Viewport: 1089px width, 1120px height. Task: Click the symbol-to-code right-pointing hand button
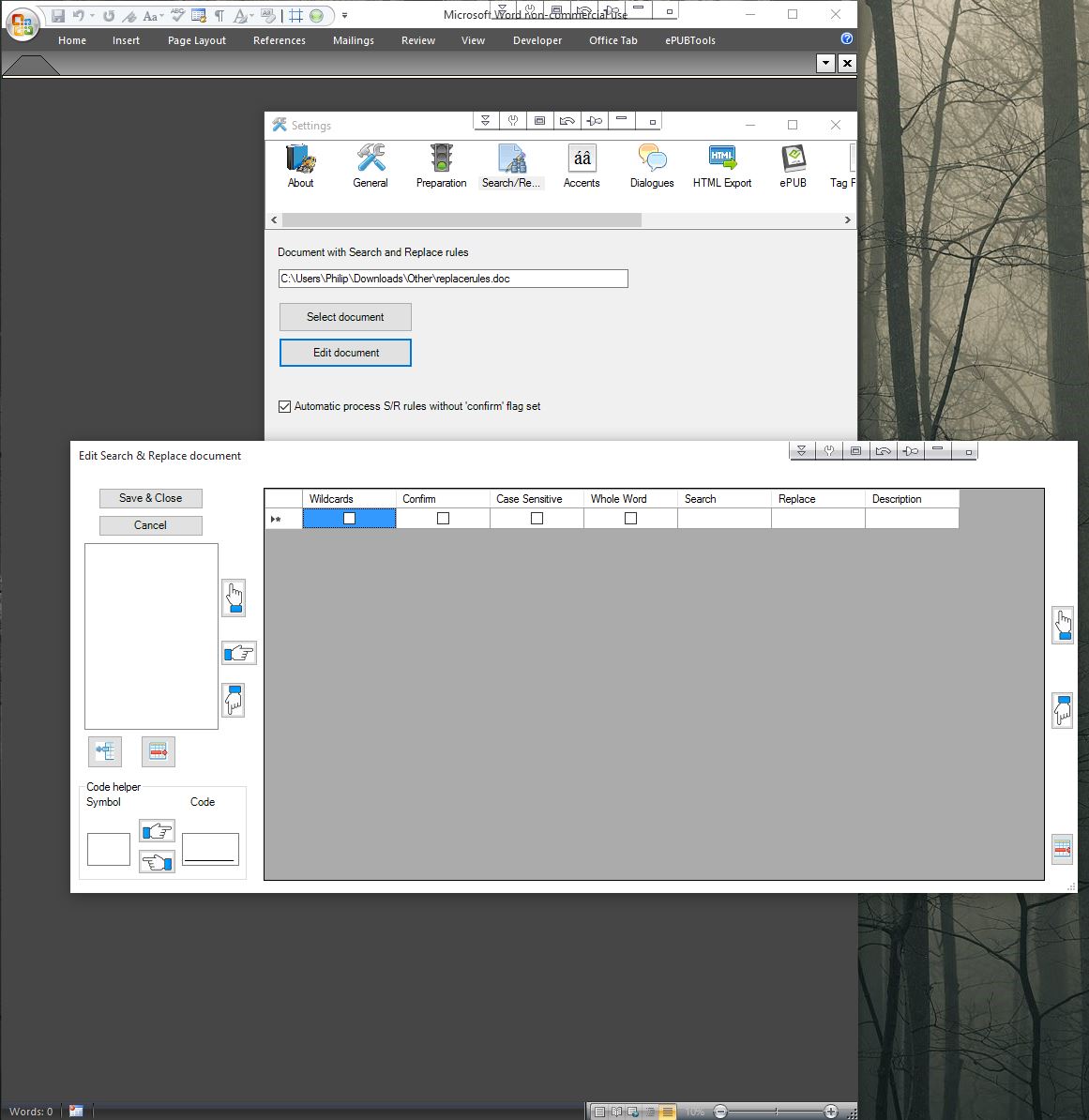(157, 831)
